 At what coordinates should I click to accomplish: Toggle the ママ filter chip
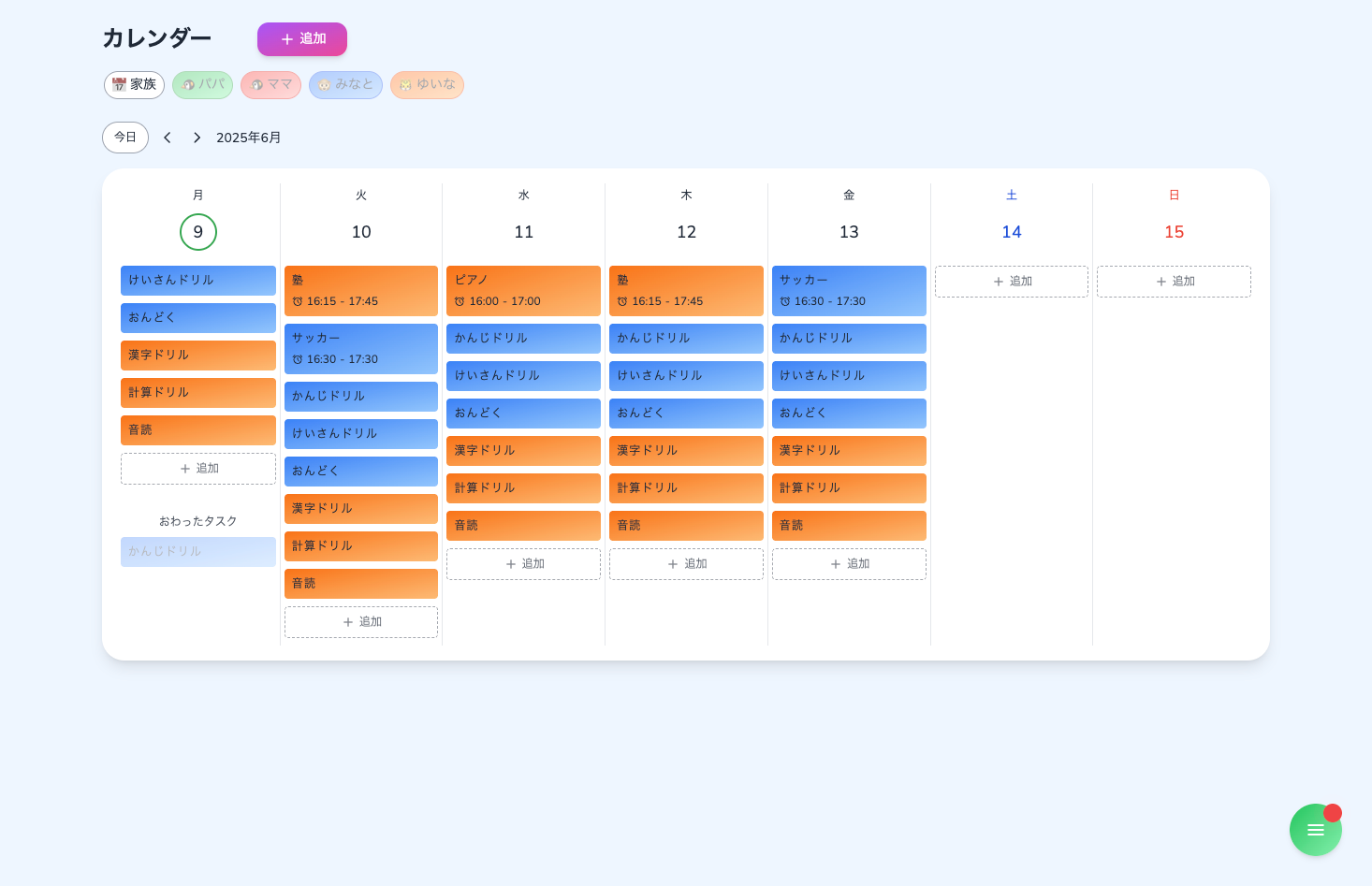(x=270, y=85)
